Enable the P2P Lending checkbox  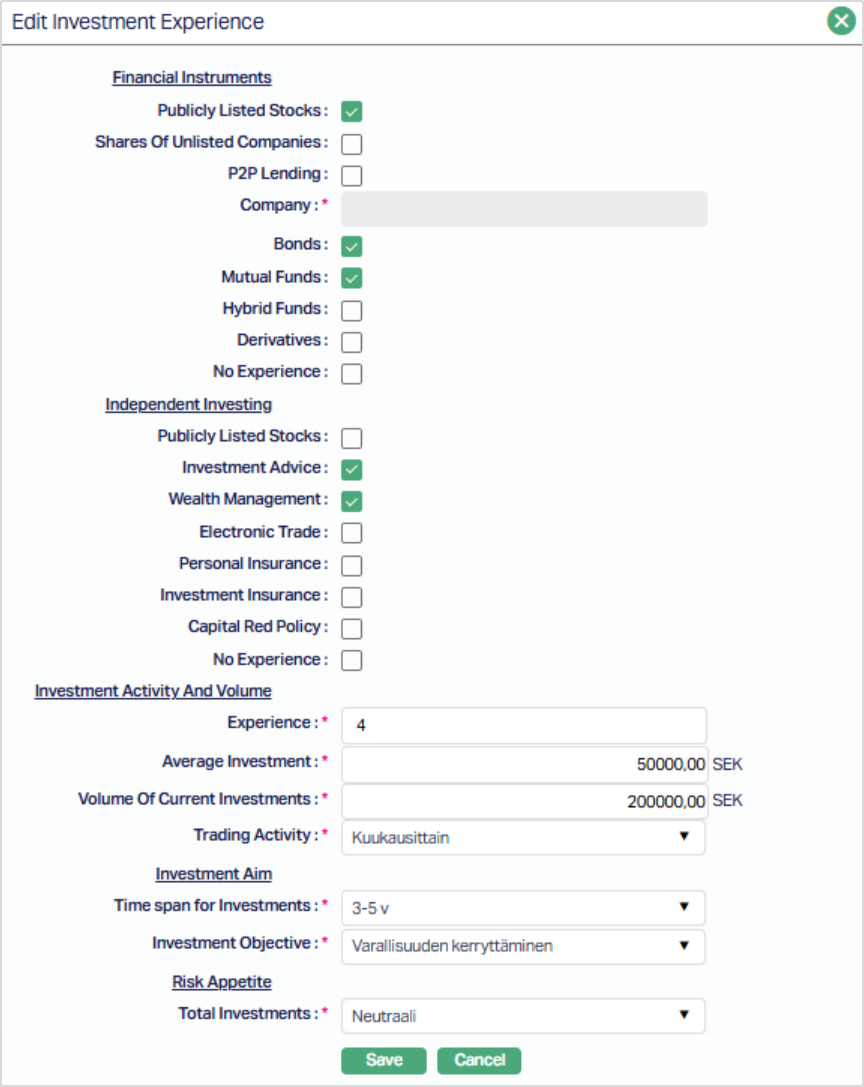tap(351, 176)
